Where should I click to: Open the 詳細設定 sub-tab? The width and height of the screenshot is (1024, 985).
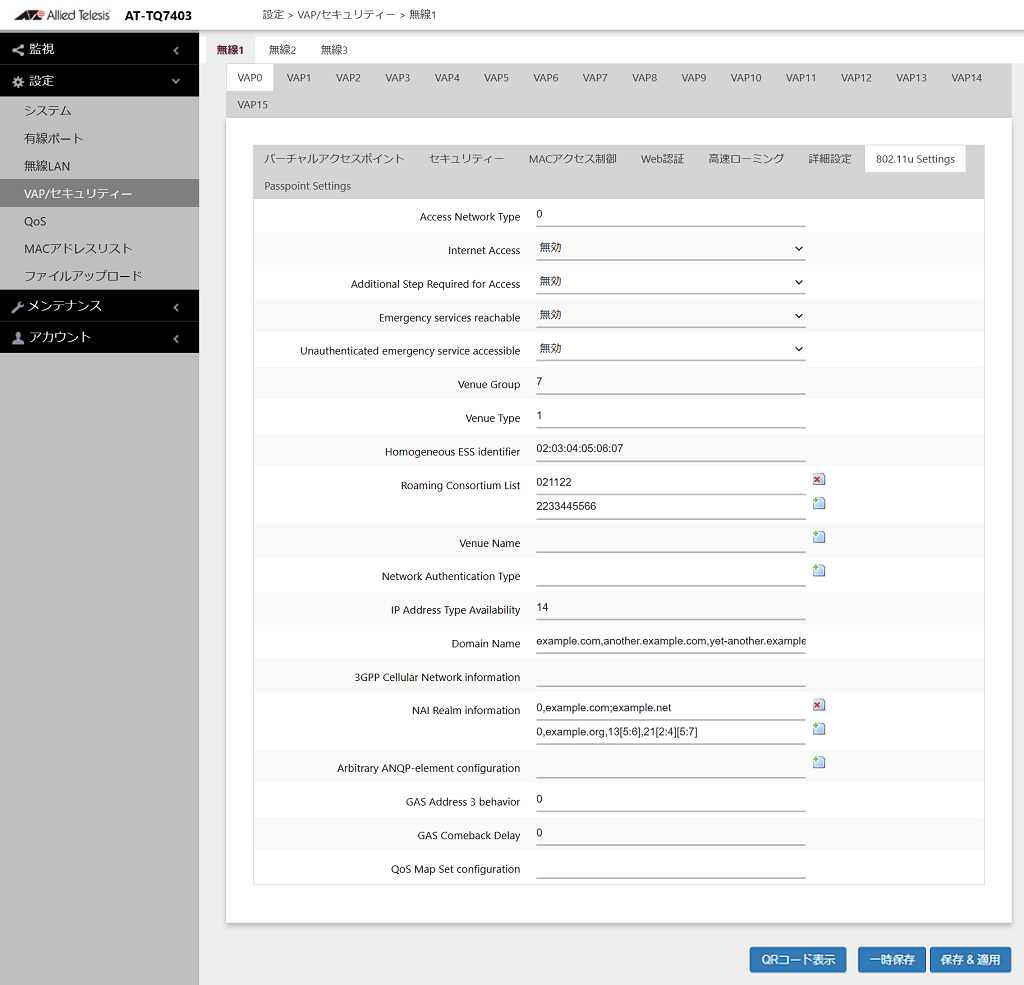830,159
